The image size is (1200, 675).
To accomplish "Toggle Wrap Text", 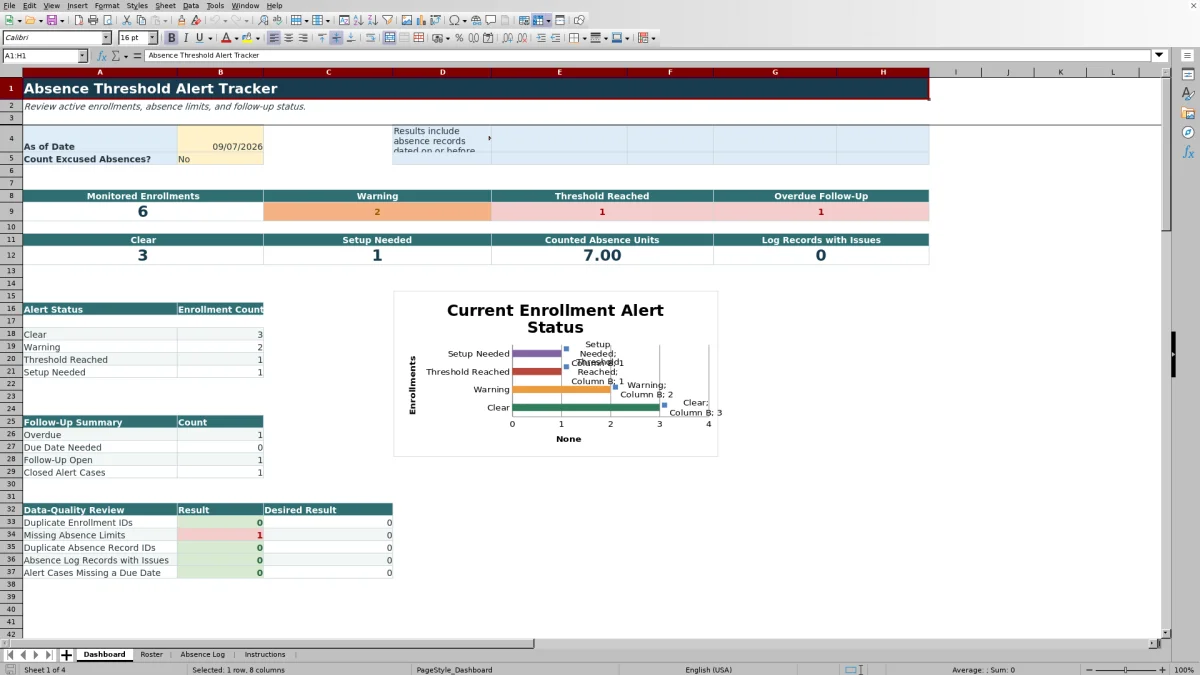I will coord(370,38).
